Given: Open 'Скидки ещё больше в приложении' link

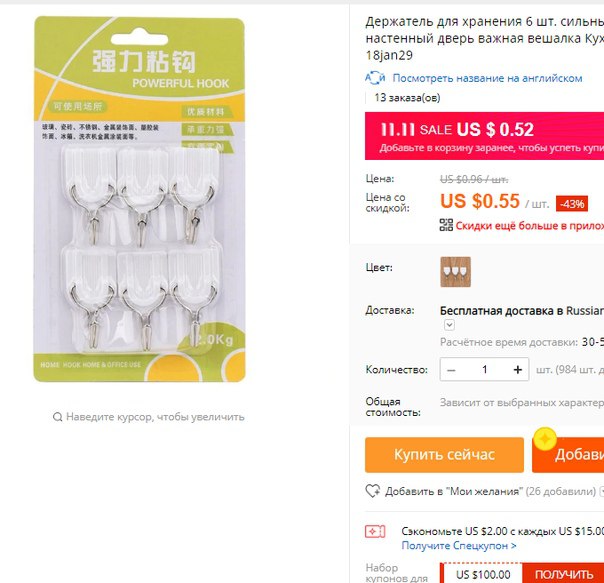Looking at the screenshot, I should coord(530,225).
